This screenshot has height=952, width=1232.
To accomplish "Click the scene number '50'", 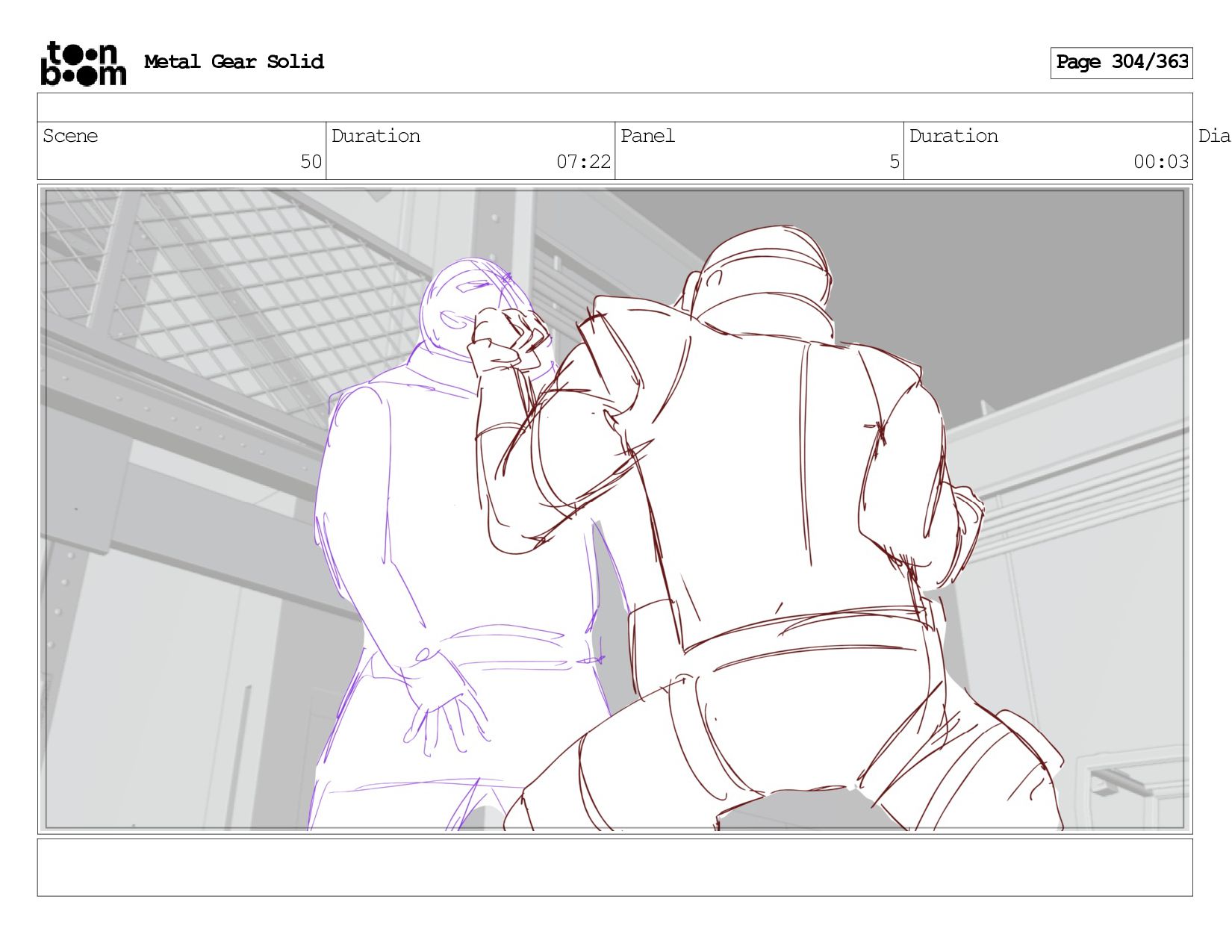I will 311,162.
